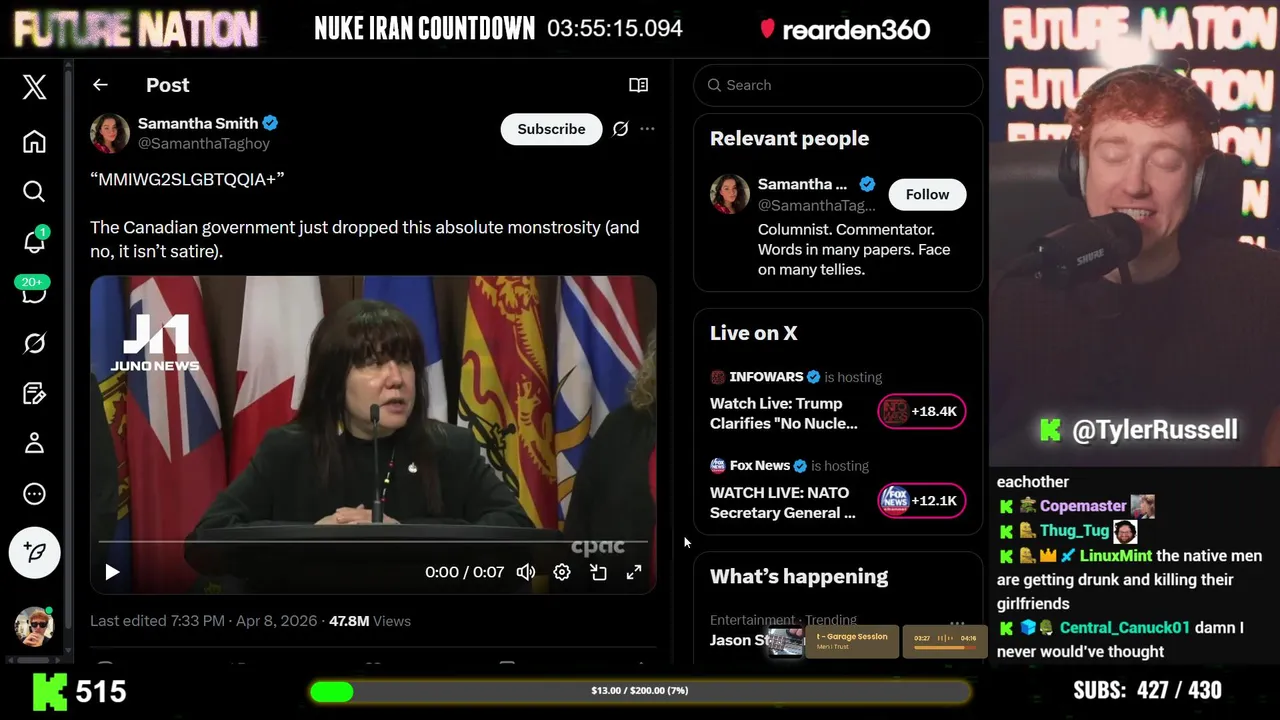
Task: Click the compose post feather button
Action: click(x=34, y=552)
